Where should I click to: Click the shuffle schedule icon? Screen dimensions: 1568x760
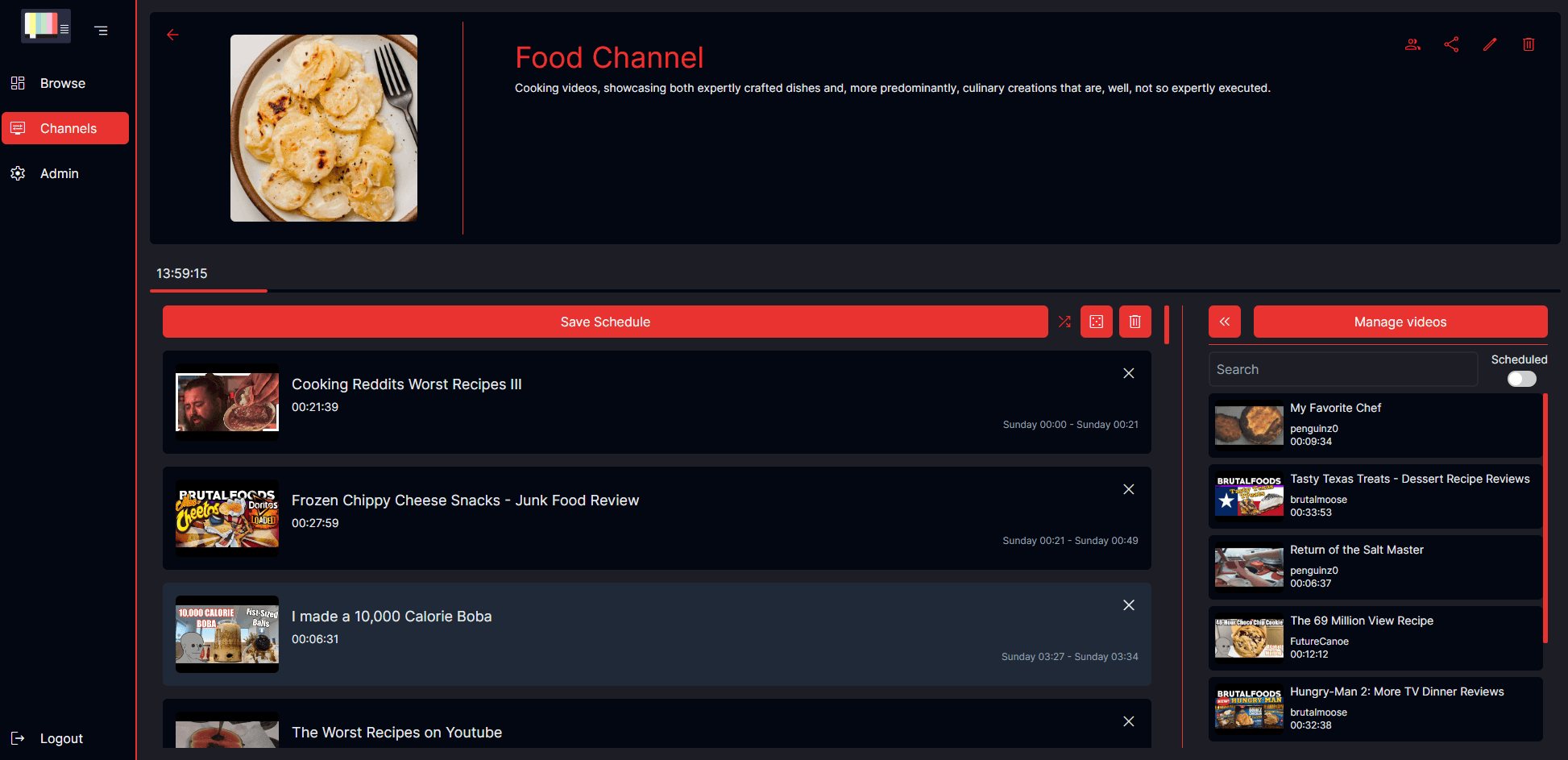click(1064, 322)
